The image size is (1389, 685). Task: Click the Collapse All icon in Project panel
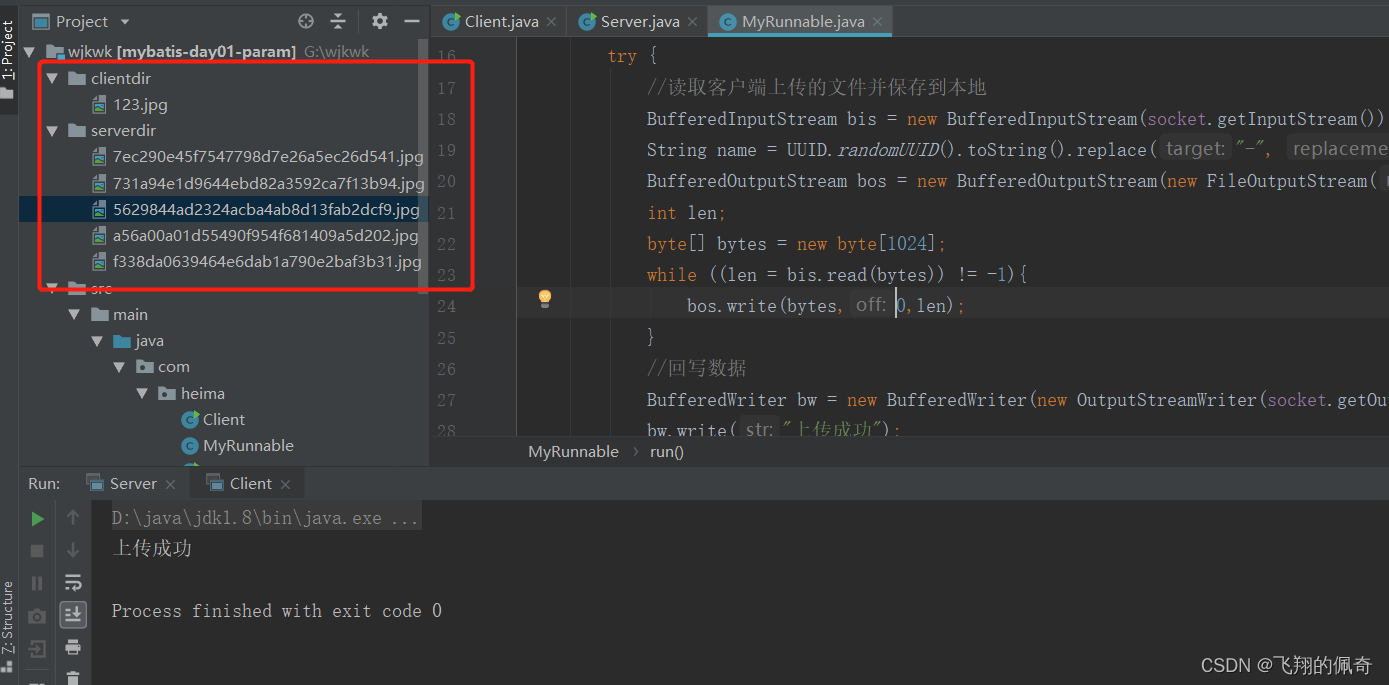[x=338, y=21]
